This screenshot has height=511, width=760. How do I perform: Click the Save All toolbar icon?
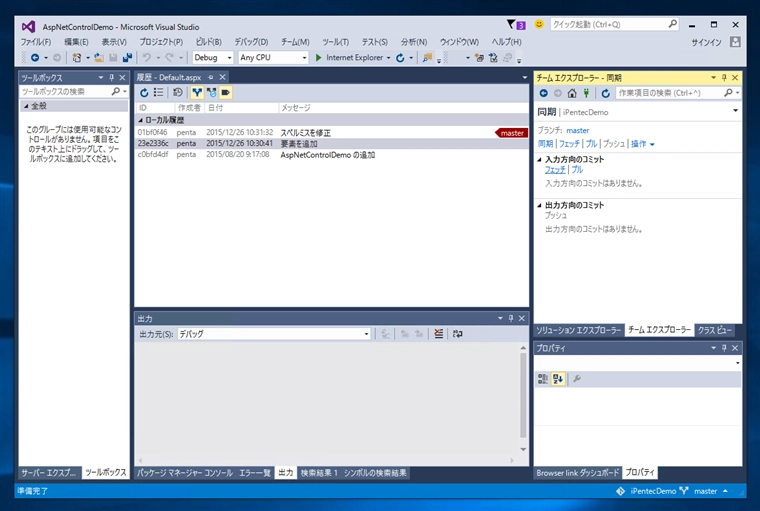pos(127,58)
